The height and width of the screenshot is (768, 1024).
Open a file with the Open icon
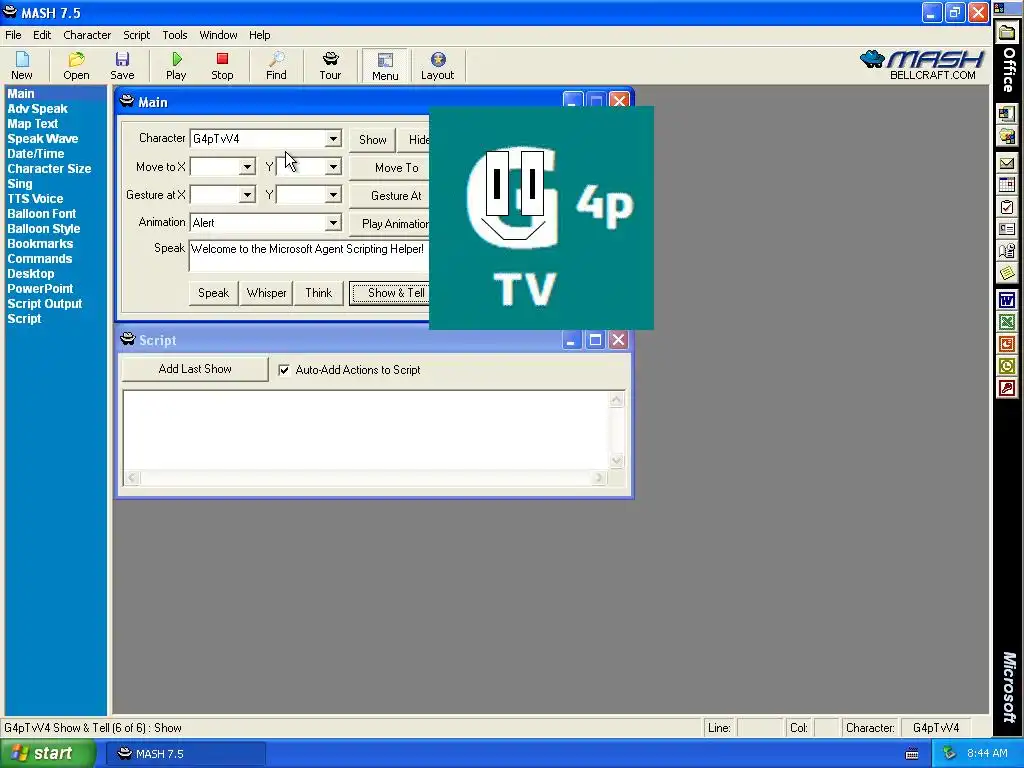(76, 66)
